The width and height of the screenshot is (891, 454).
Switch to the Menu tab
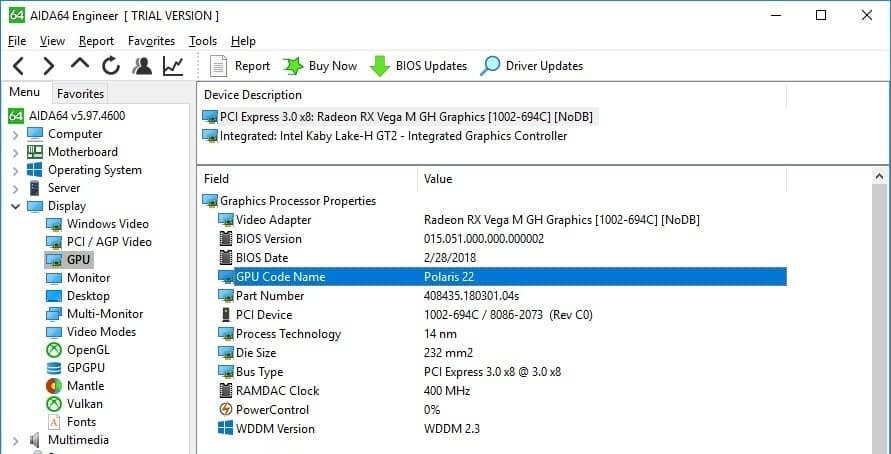(x=25, y=92)
